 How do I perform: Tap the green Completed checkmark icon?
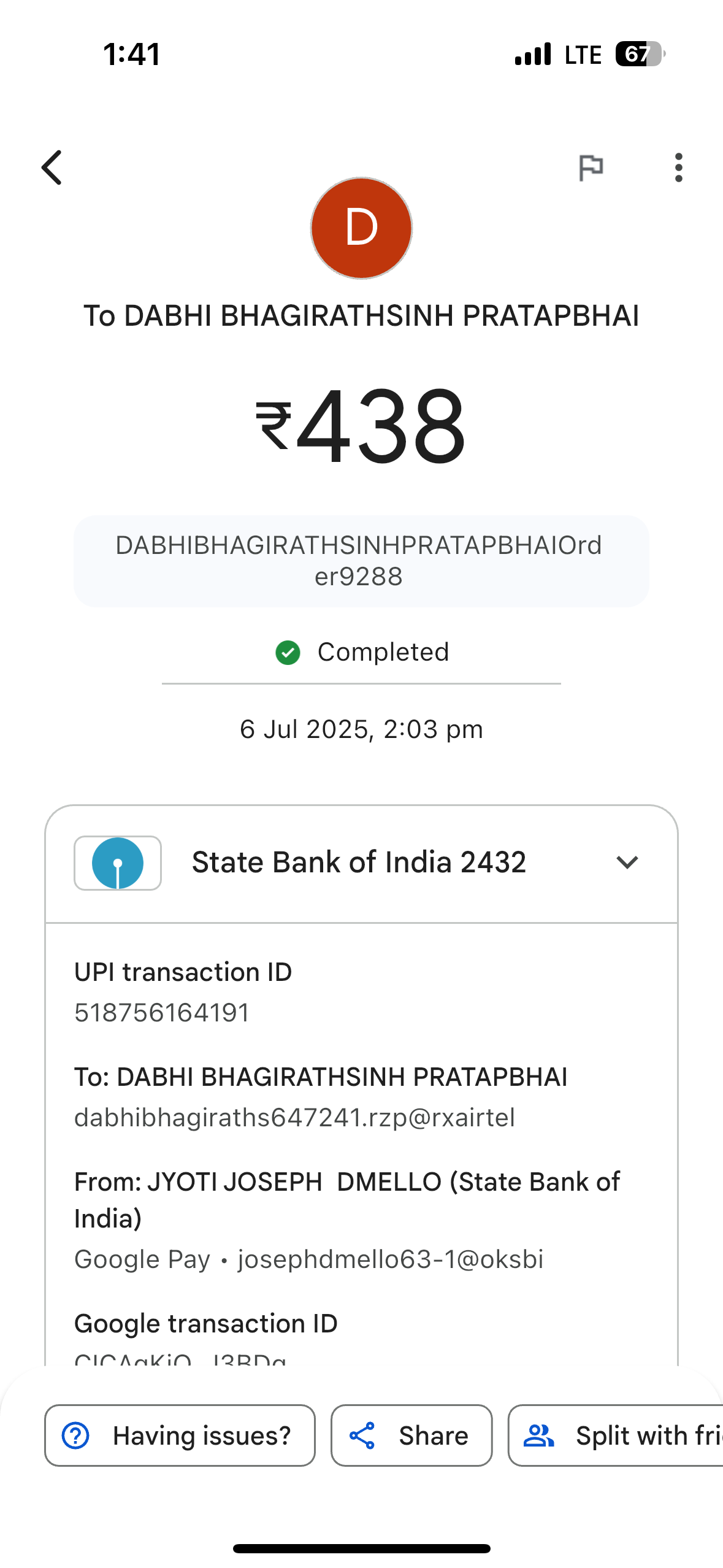(288, 652)
